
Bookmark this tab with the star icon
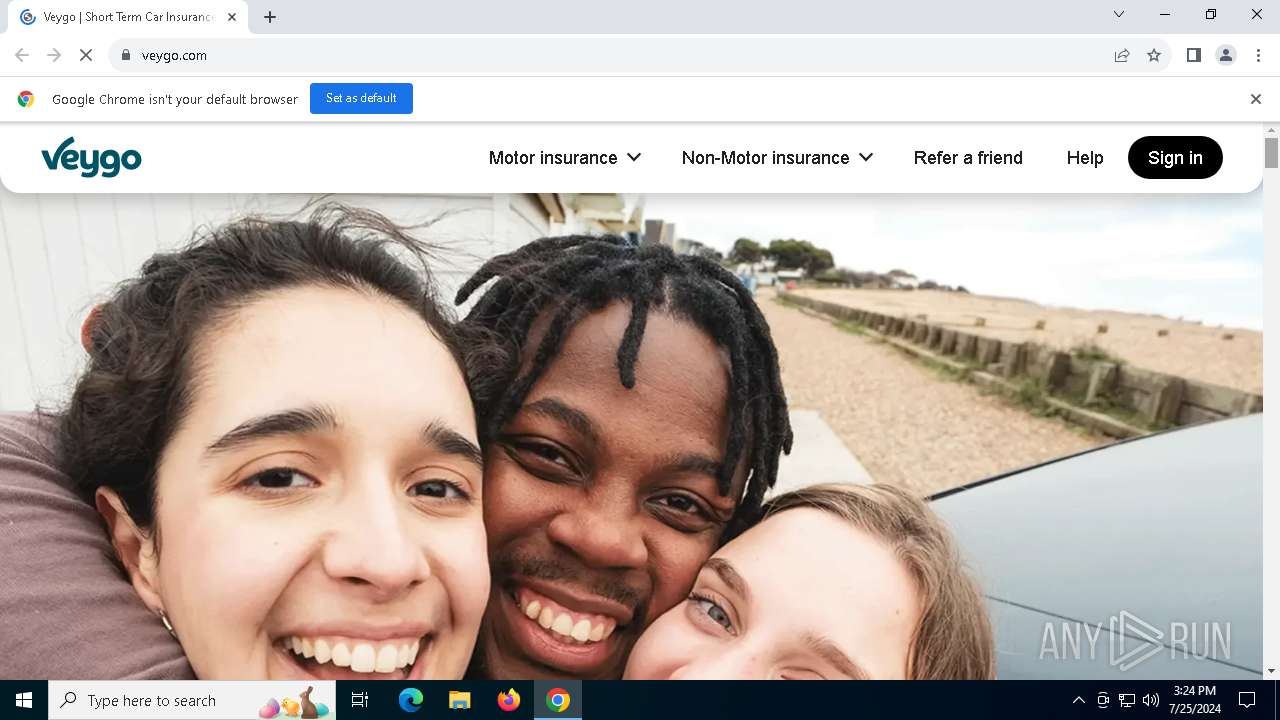coord(1154,55)
